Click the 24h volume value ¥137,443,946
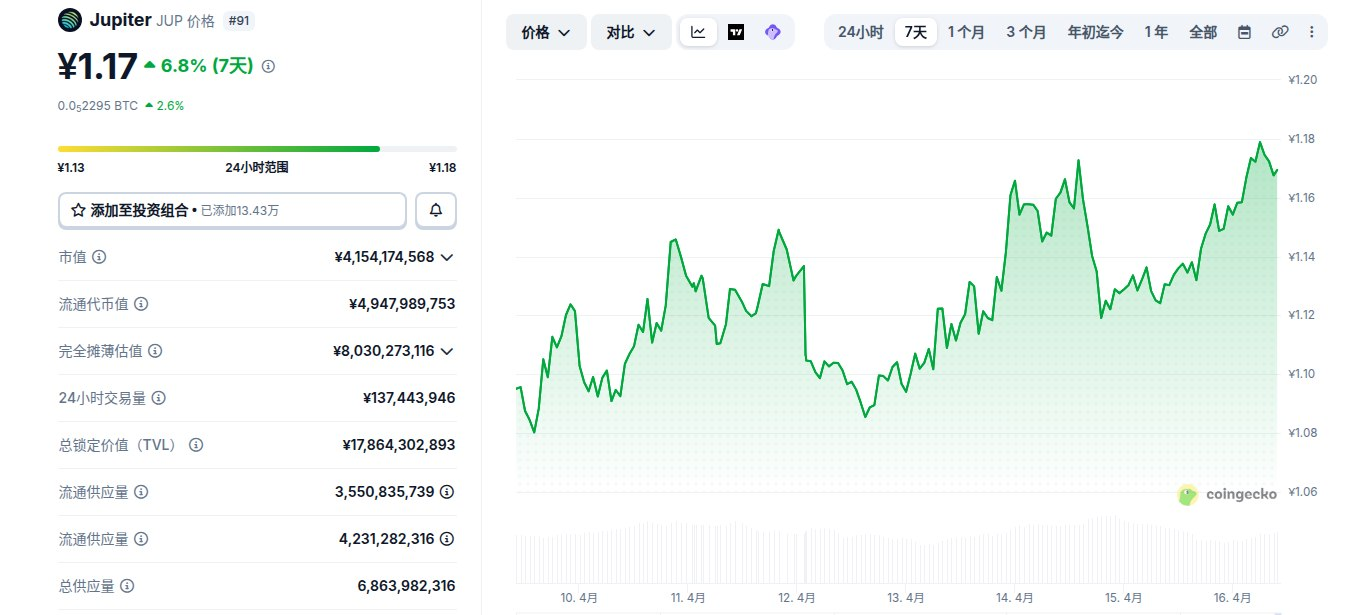Image resolution: width=1360 pixels, height=615 pixels. [409, 398]
